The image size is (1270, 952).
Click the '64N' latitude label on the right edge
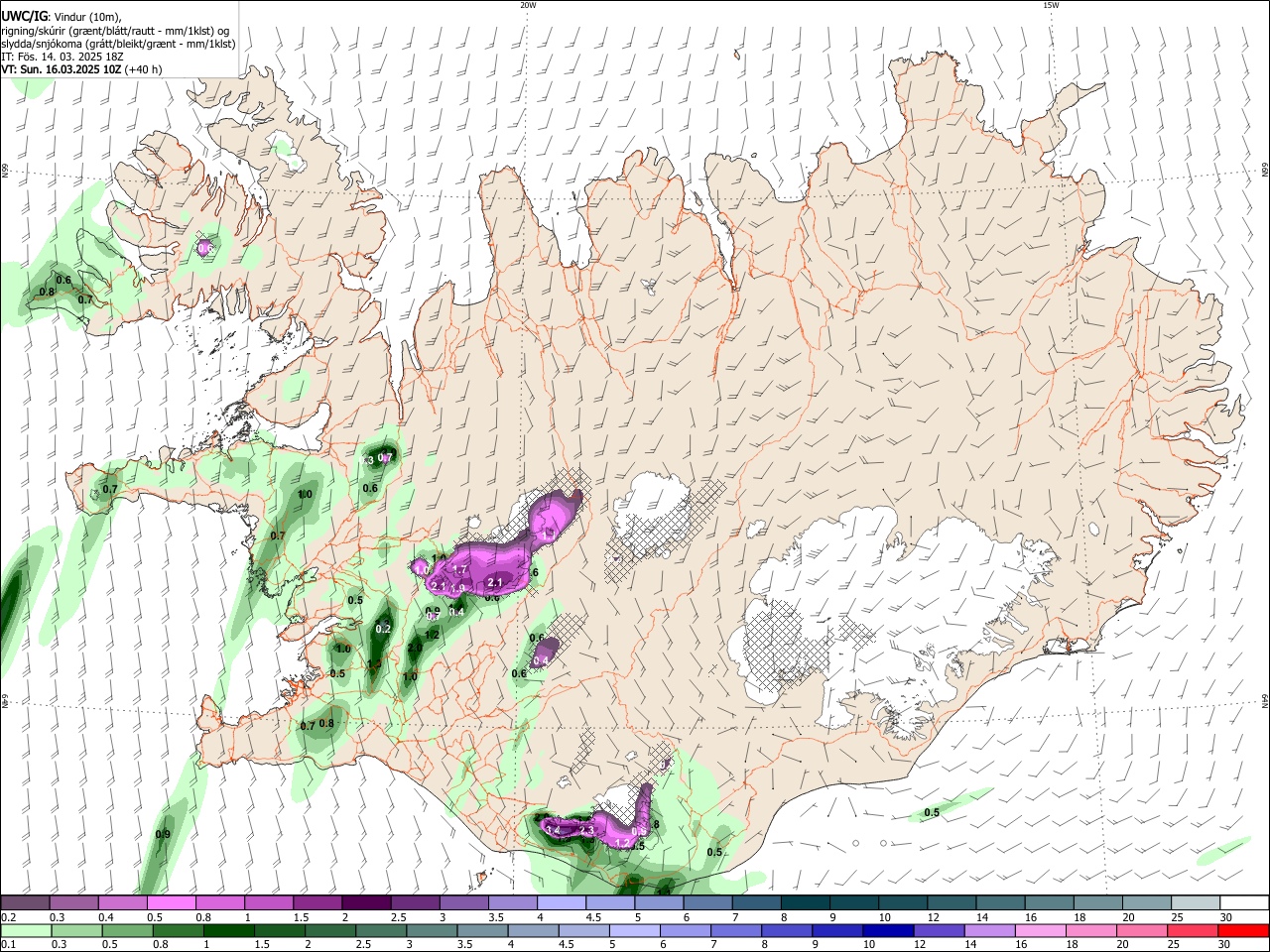coord(1264,700)
